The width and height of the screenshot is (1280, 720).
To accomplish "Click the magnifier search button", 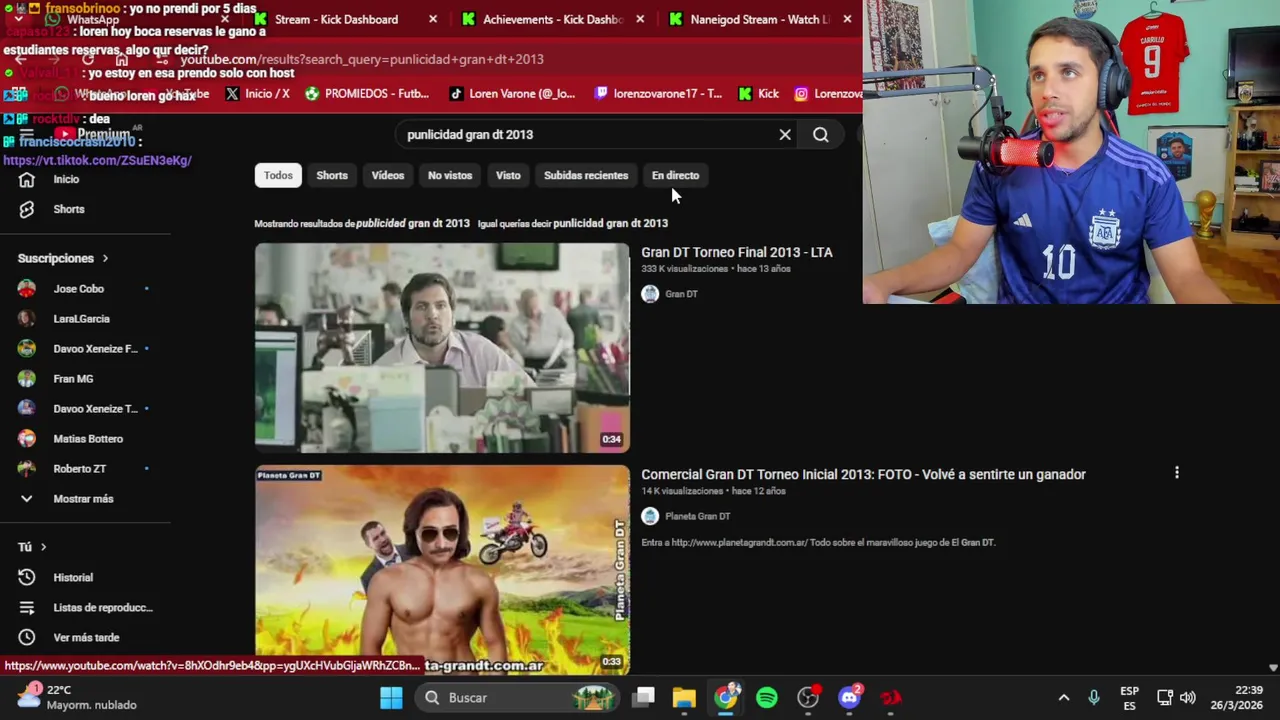I will coord(821,134).
